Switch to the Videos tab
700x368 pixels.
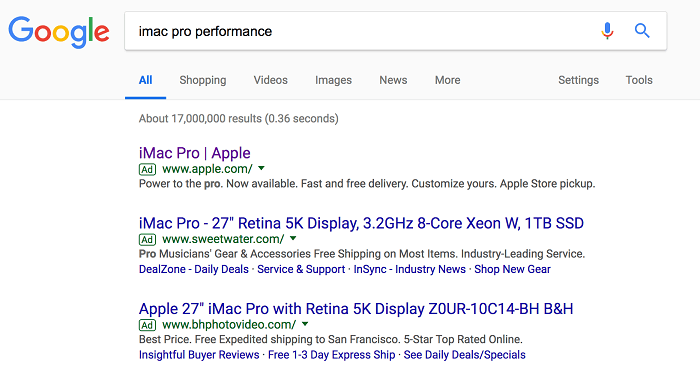[x=271, y=80]
